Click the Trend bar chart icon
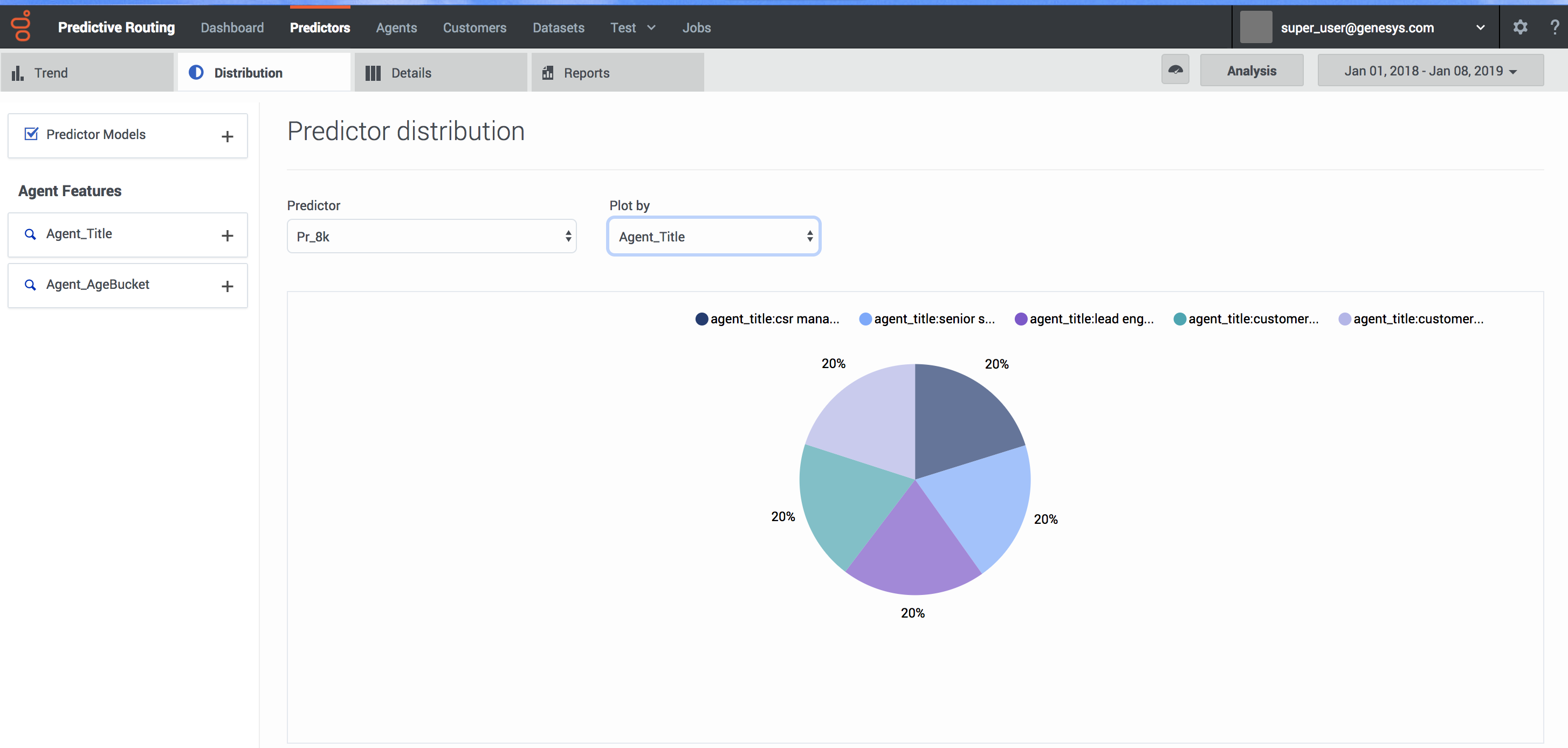 pos(18,73)
